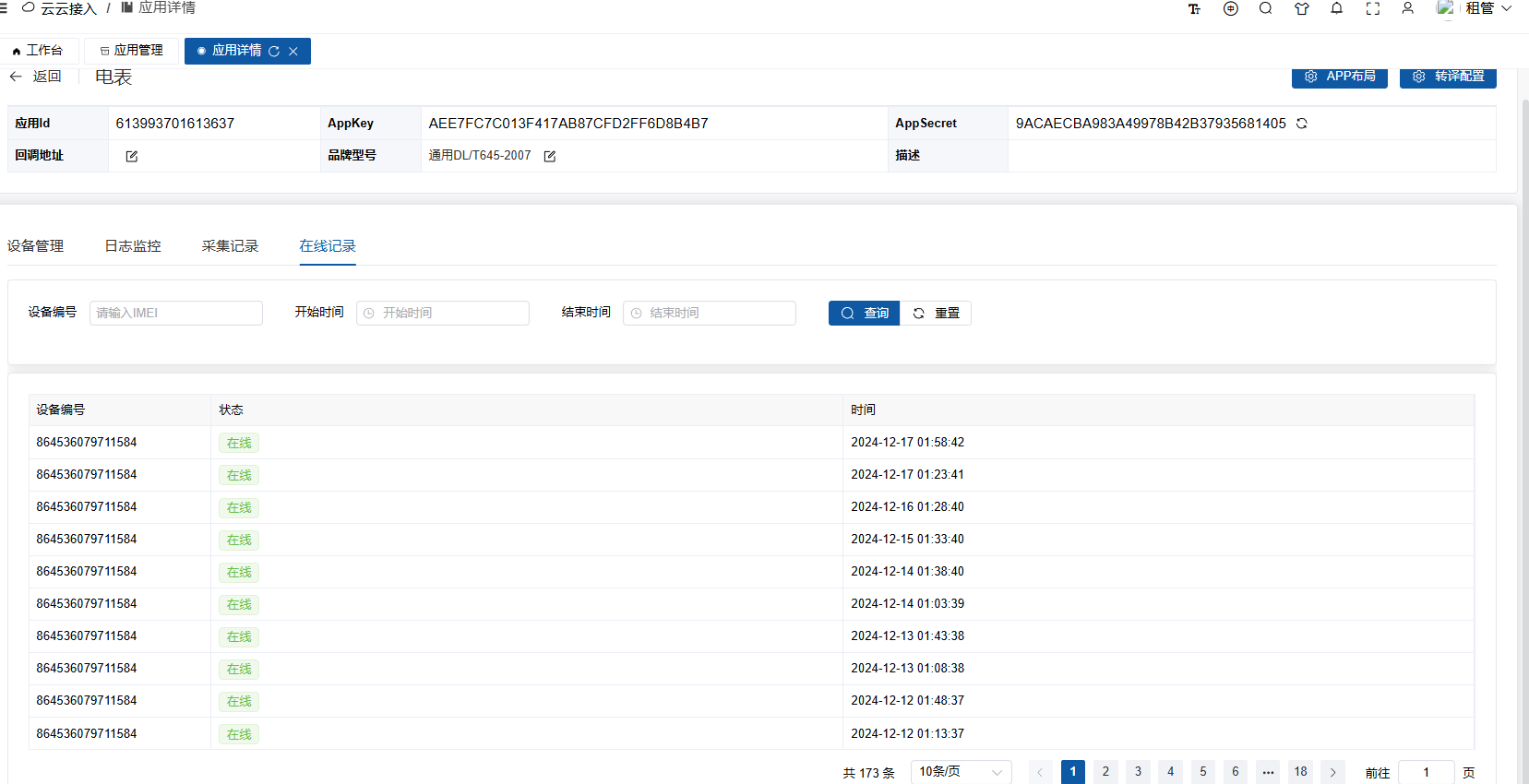
Task: Select row timestamp 2024-12-15 01:33:40
Action: click(908, 540)
